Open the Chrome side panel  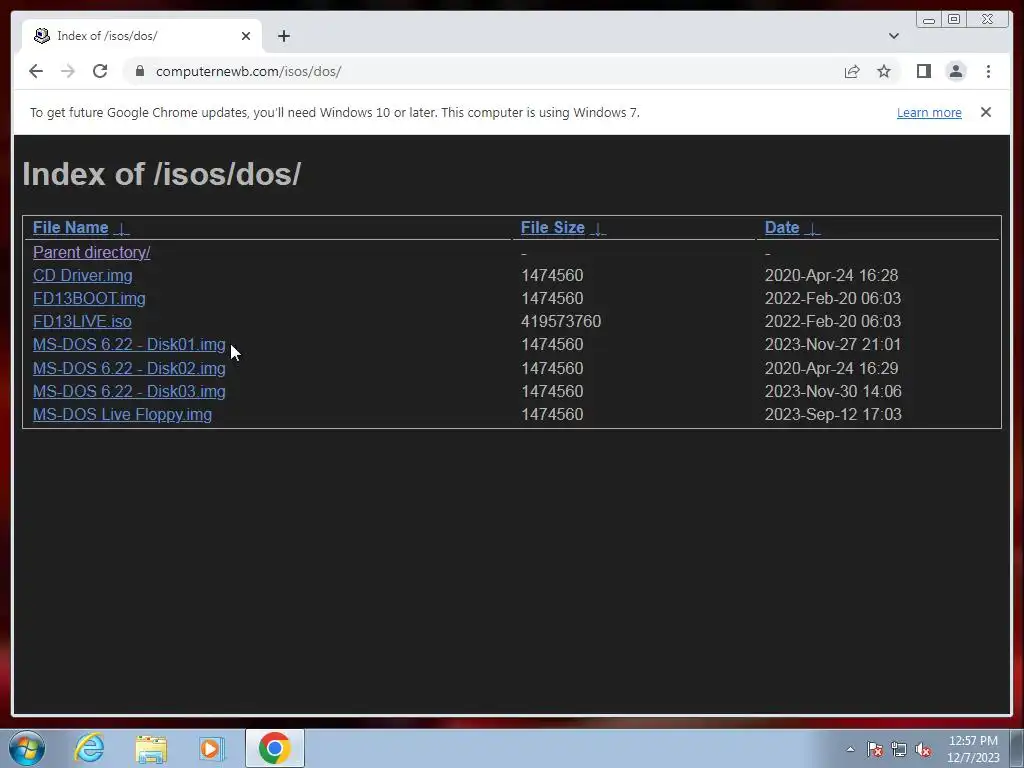tap(923, 71)
